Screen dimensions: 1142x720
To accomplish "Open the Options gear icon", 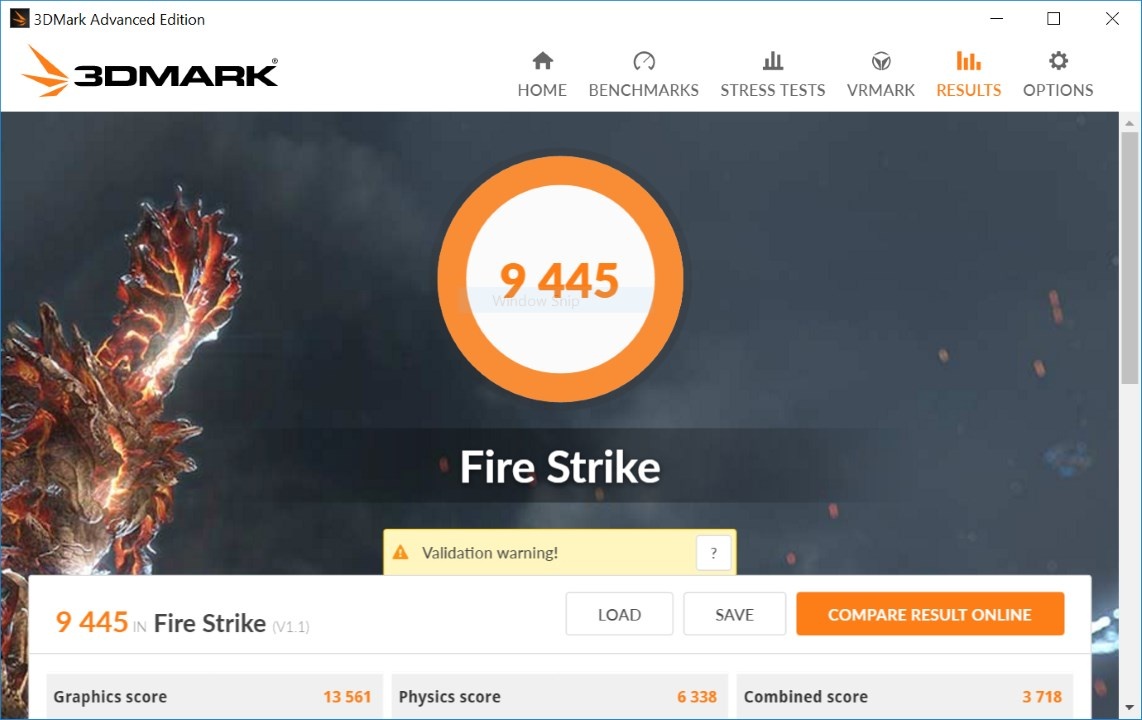I will (1058, 60).
